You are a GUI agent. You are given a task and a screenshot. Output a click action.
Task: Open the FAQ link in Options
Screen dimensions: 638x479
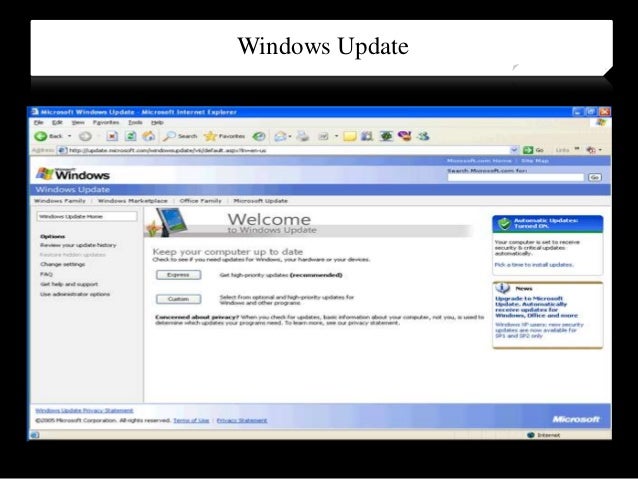46,274
